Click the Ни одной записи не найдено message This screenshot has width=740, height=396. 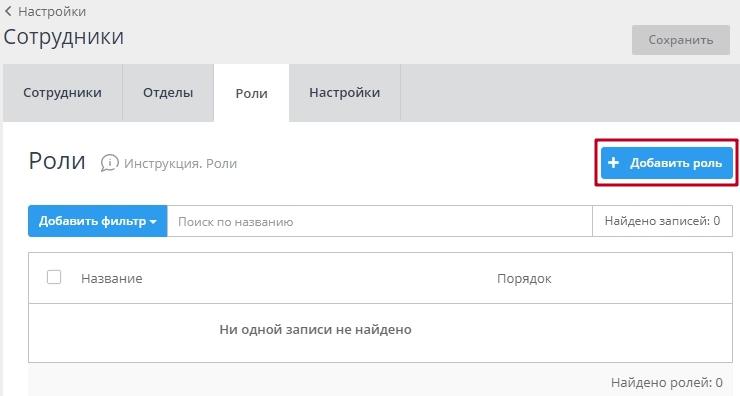point(315,329)
